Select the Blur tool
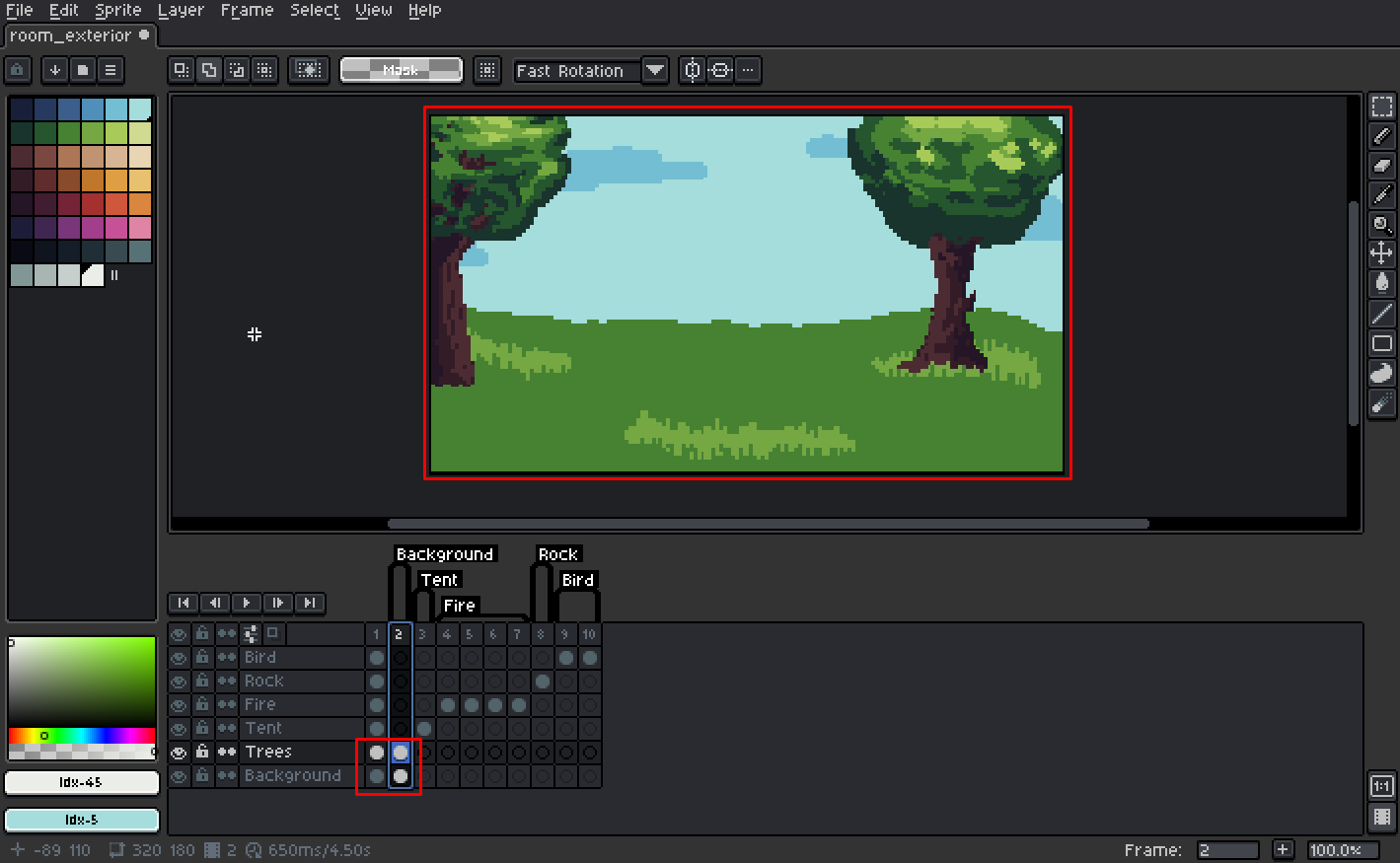 (x=1381, y=402)
